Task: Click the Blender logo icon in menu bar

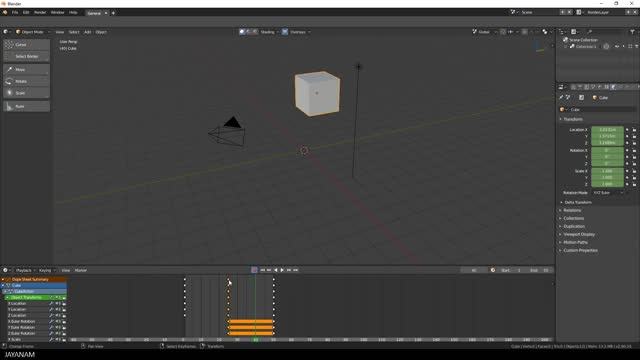Action: pos(5,13)
